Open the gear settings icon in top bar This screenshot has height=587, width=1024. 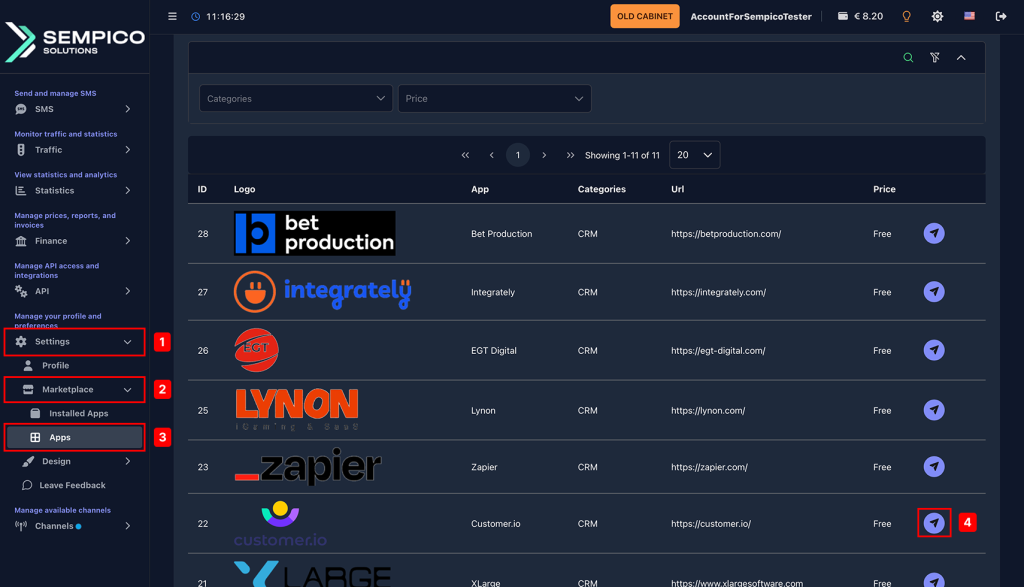tap(937, 16)
